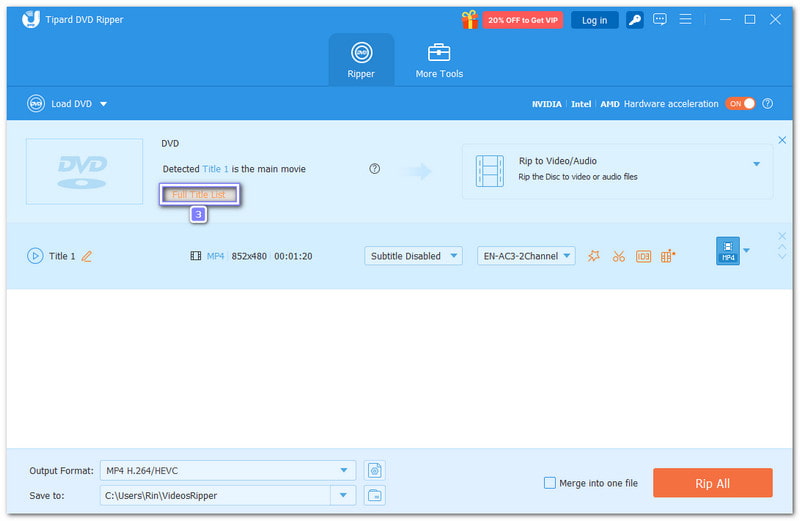Switch to the More Tools tab
This screenshot has width=800, height=521.
(439, 60)
